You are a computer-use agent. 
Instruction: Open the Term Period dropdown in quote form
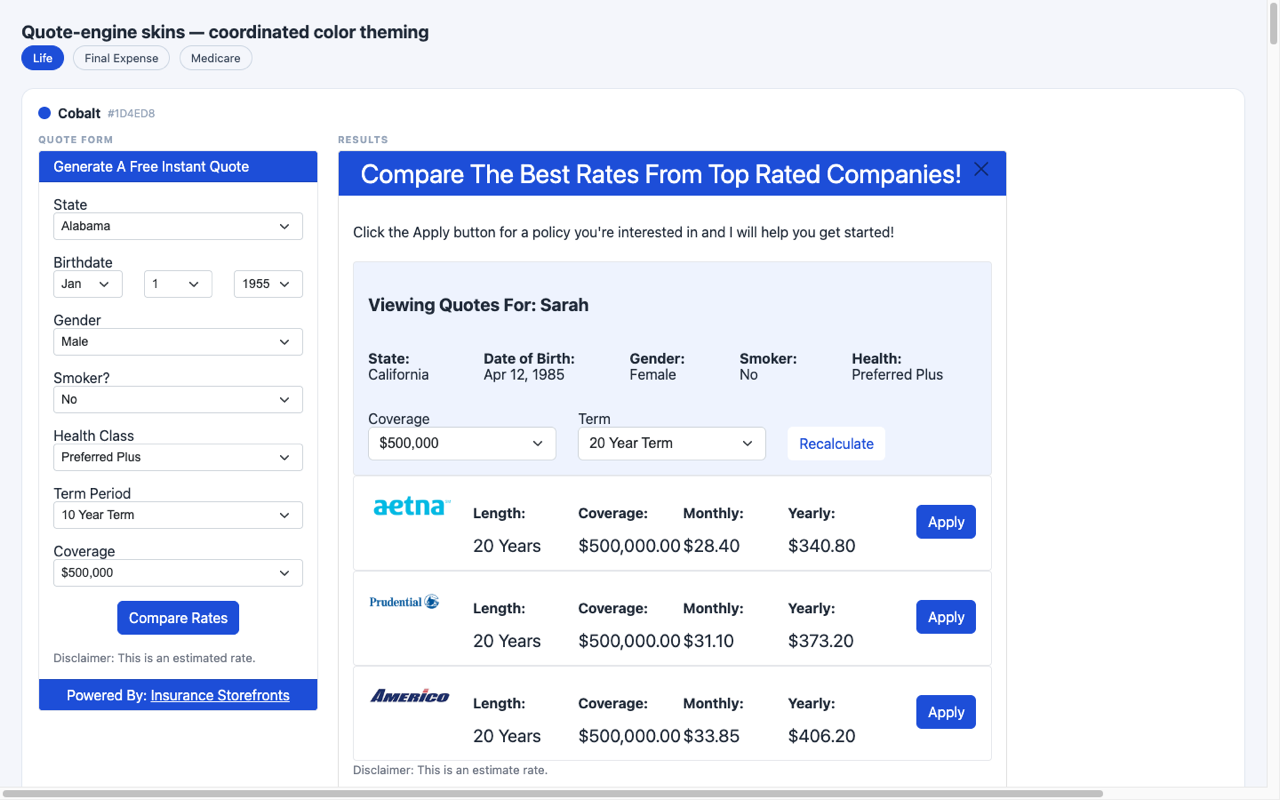pyautogui.click(x=178, y=515)
